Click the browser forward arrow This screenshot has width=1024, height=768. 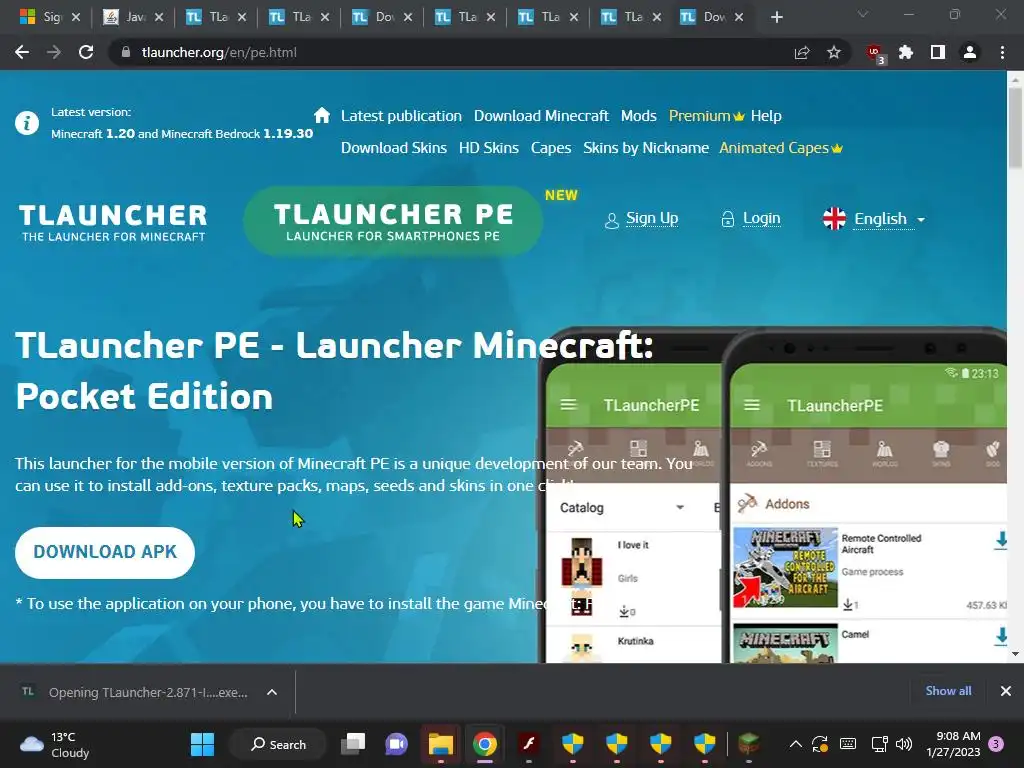point(54,52)
